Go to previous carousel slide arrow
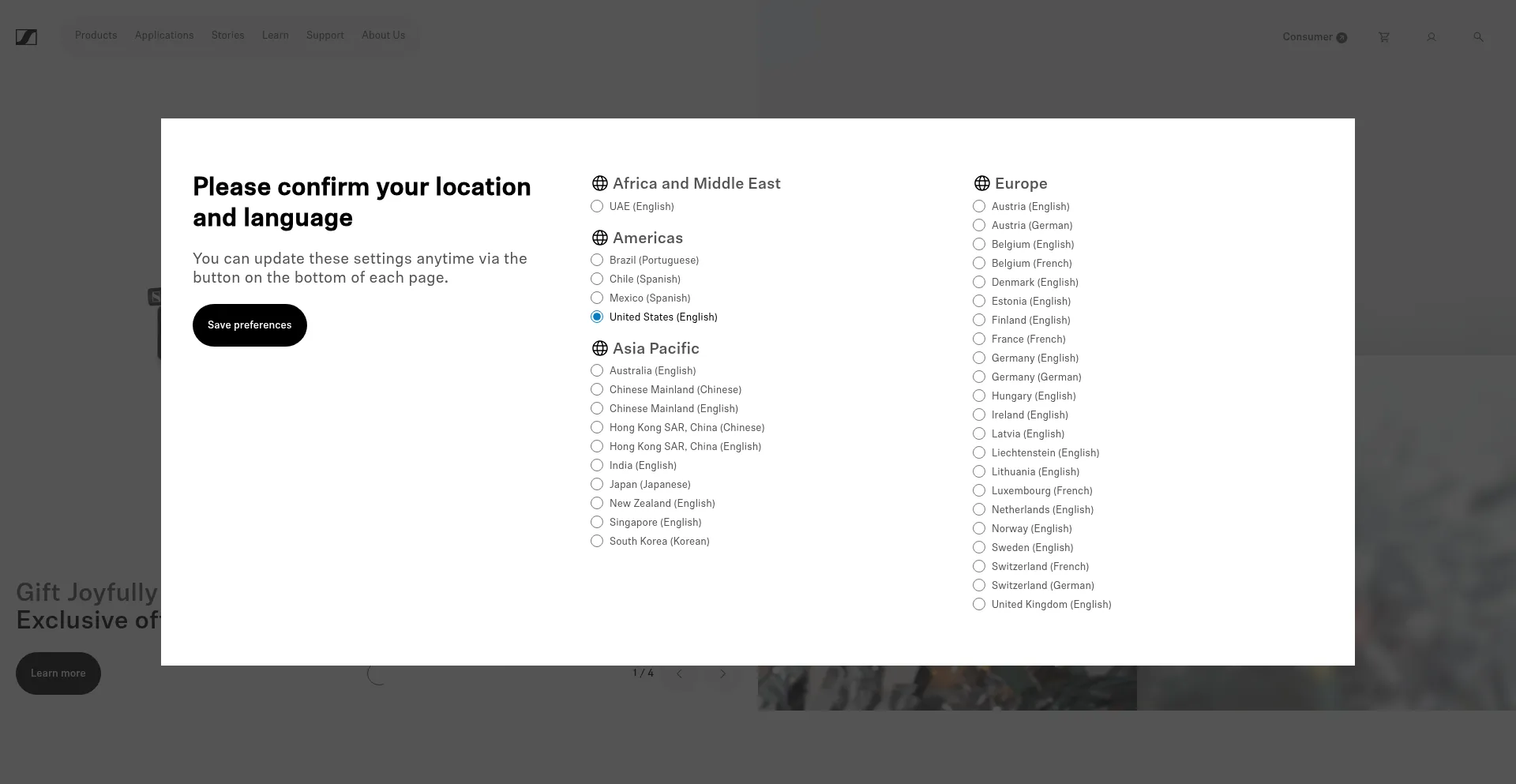1516x784 pixels. coord(679,673)
